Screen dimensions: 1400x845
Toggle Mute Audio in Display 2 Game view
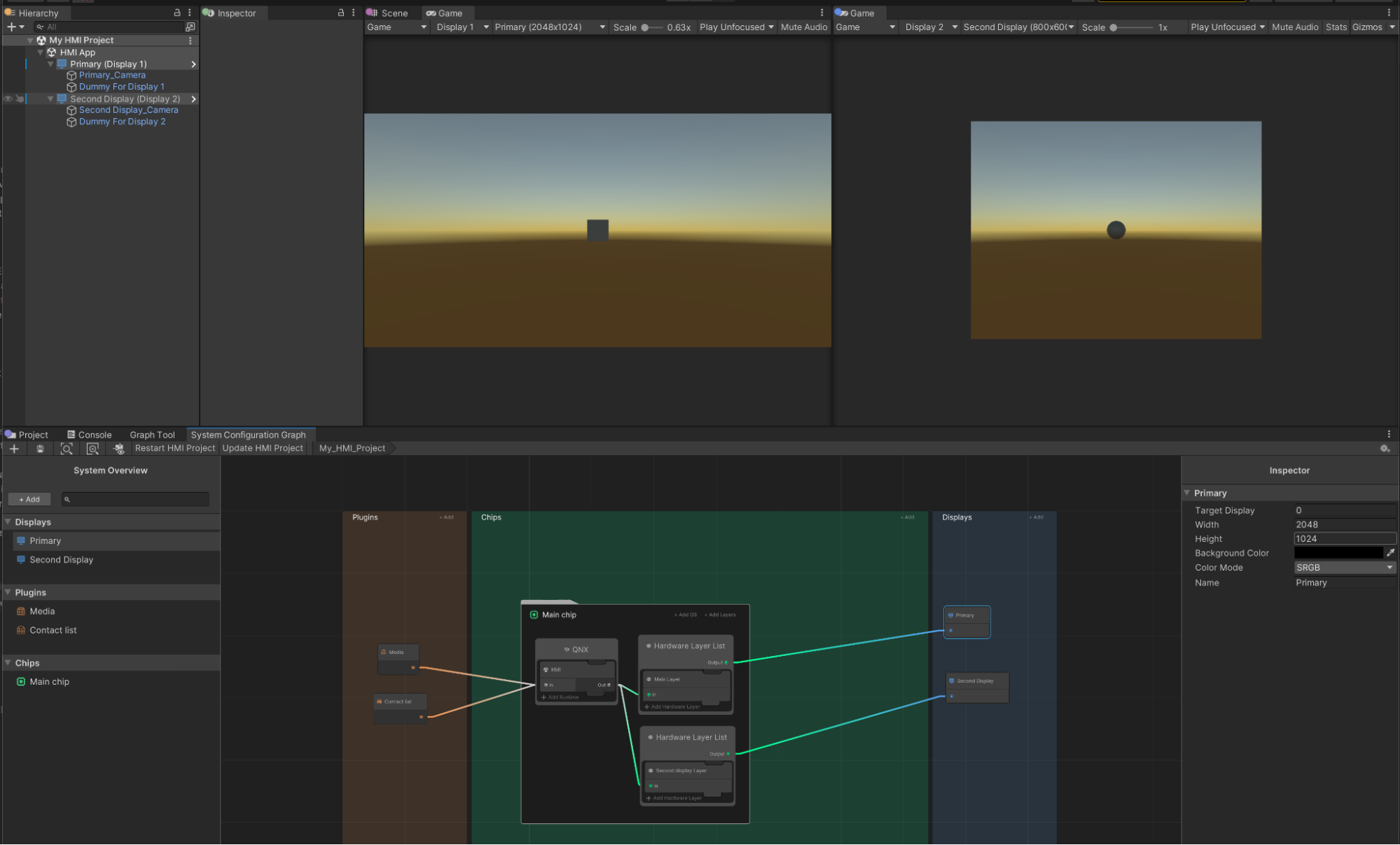pos(1295,27)
